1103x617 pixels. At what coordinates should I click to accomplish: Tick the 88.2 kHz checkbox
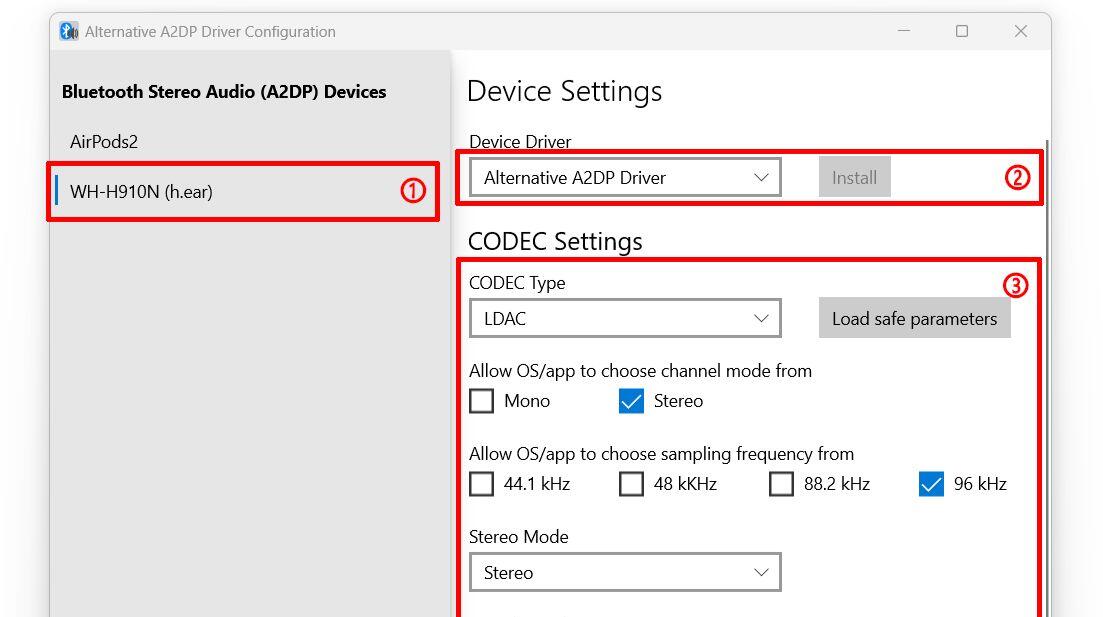[781, 484]
